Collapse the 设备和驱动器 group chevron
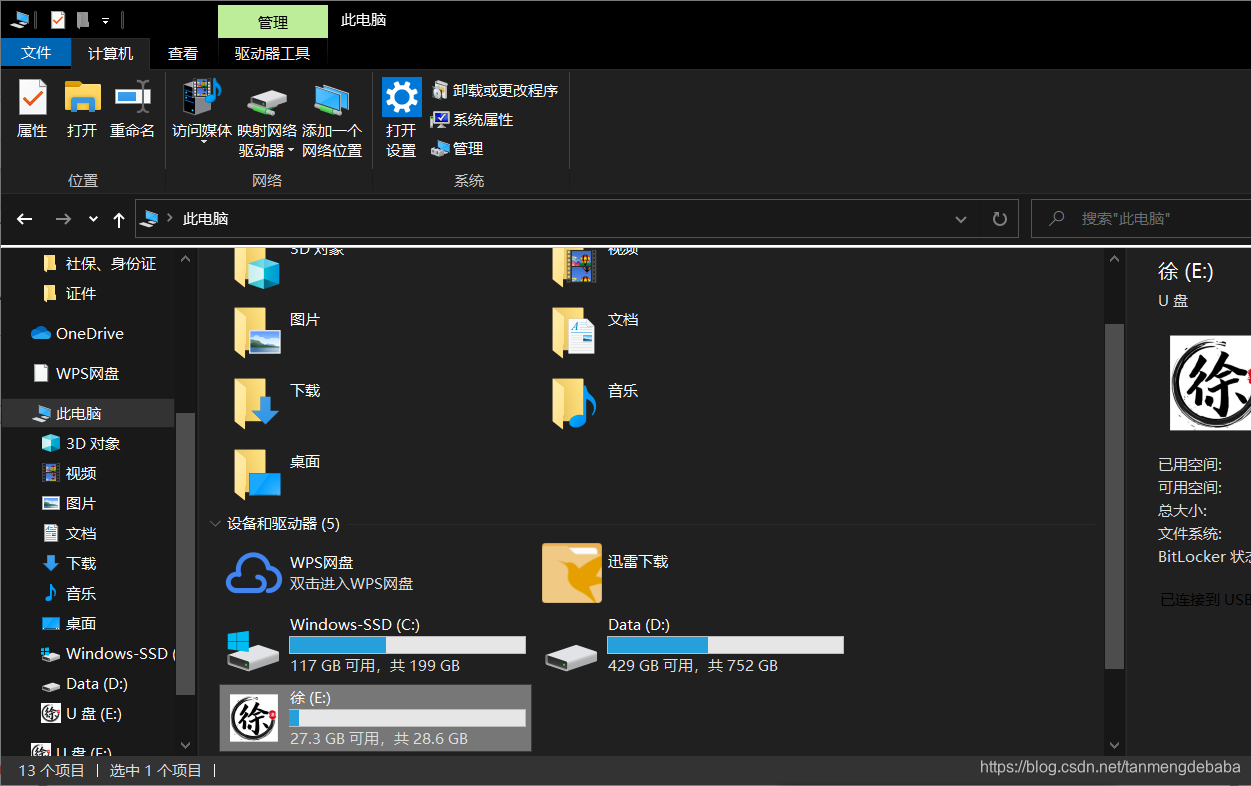Image resolution: width=1251 pixels, height=786 pixels. coord(215,523)
